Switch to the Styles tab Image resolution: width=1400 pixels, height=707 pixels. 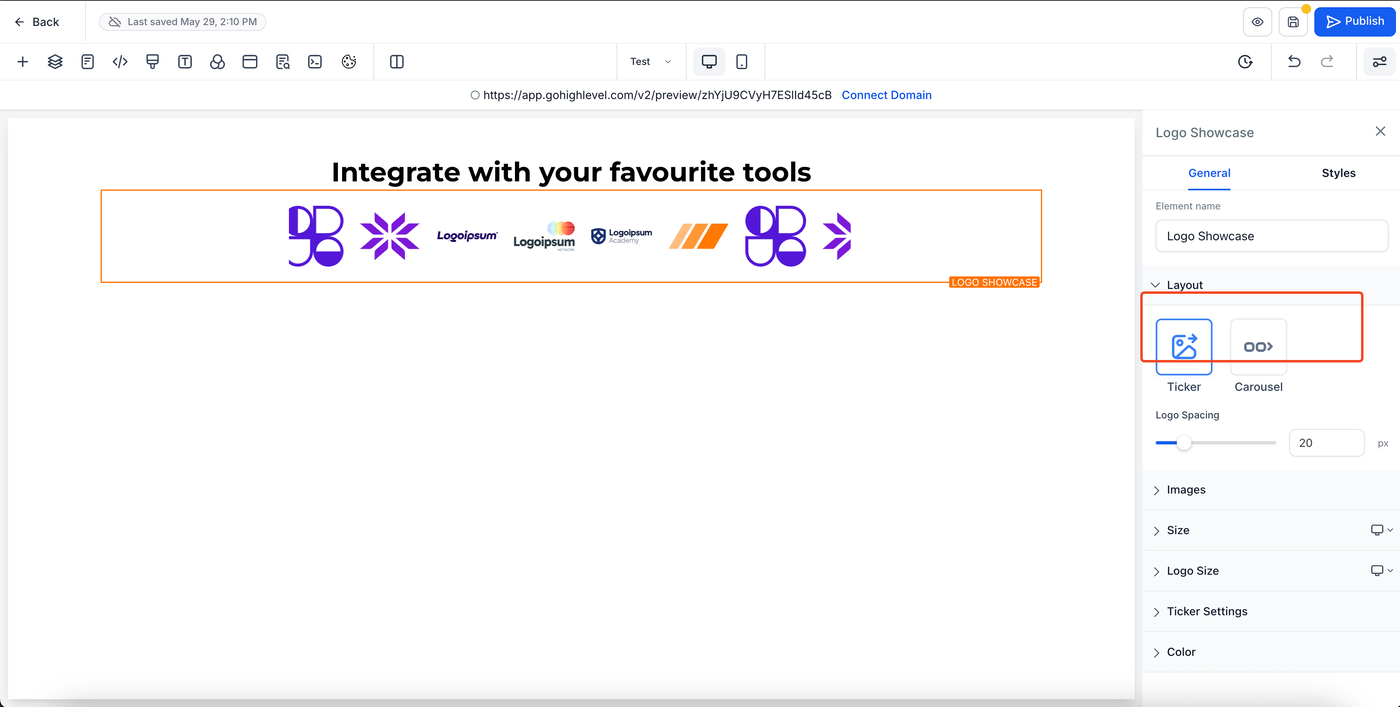1338,173
